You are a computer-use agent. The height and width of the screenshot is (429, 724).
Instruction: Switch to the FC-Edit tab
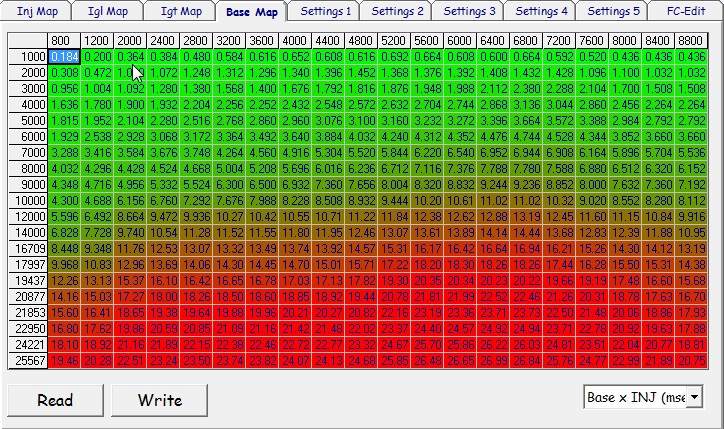686,11
